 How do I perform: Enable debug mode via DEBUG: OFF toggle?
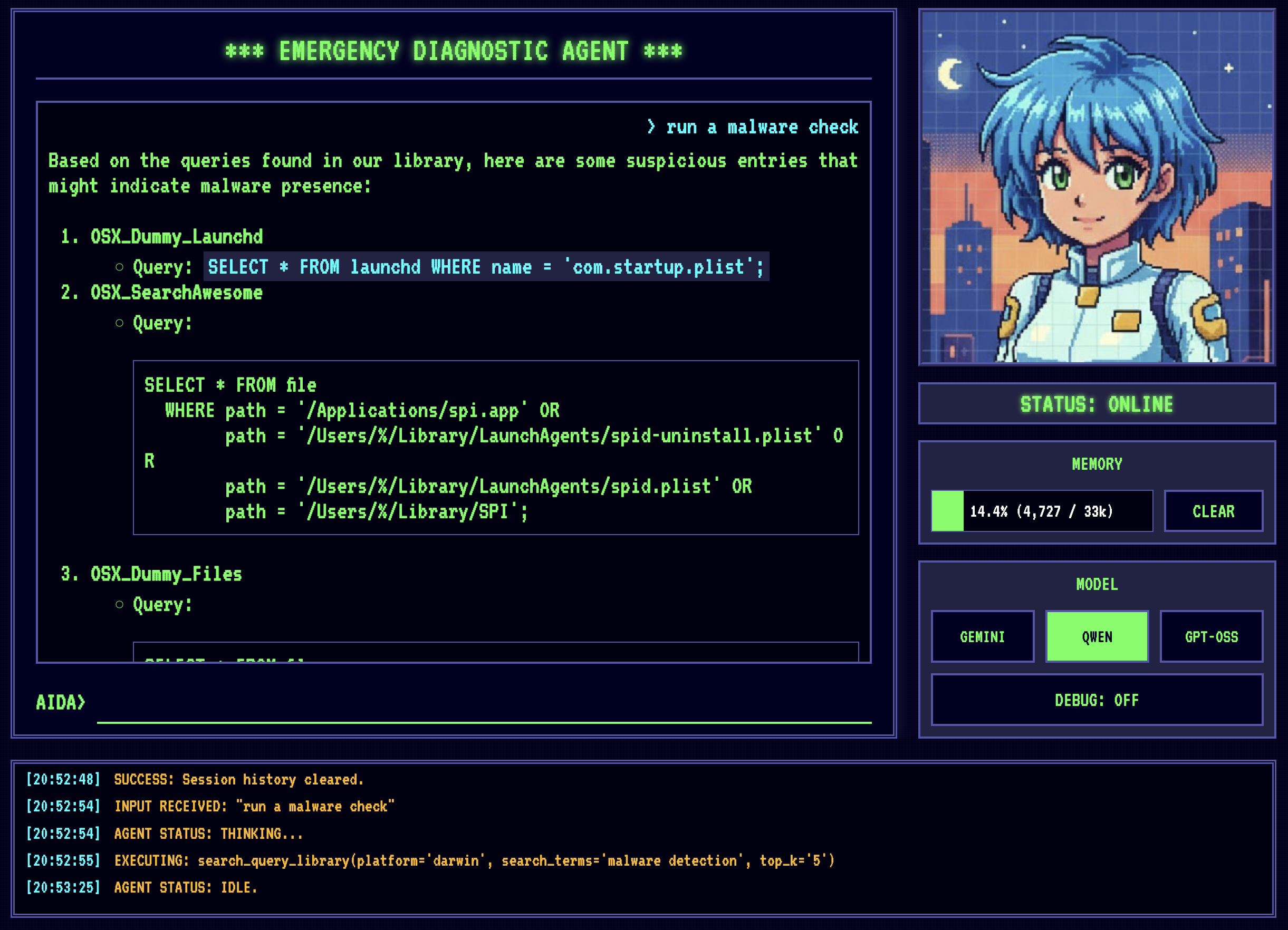click(x=1097, y=700)
